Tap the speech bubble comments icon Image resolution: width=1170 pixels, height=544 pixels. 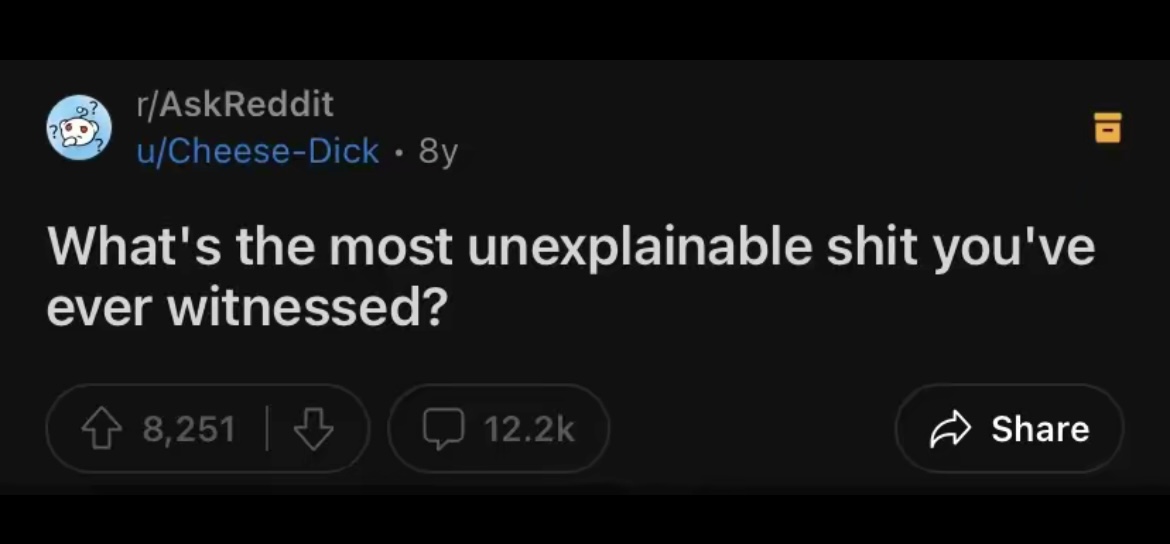pyautogui.click(x=445, y=430)
